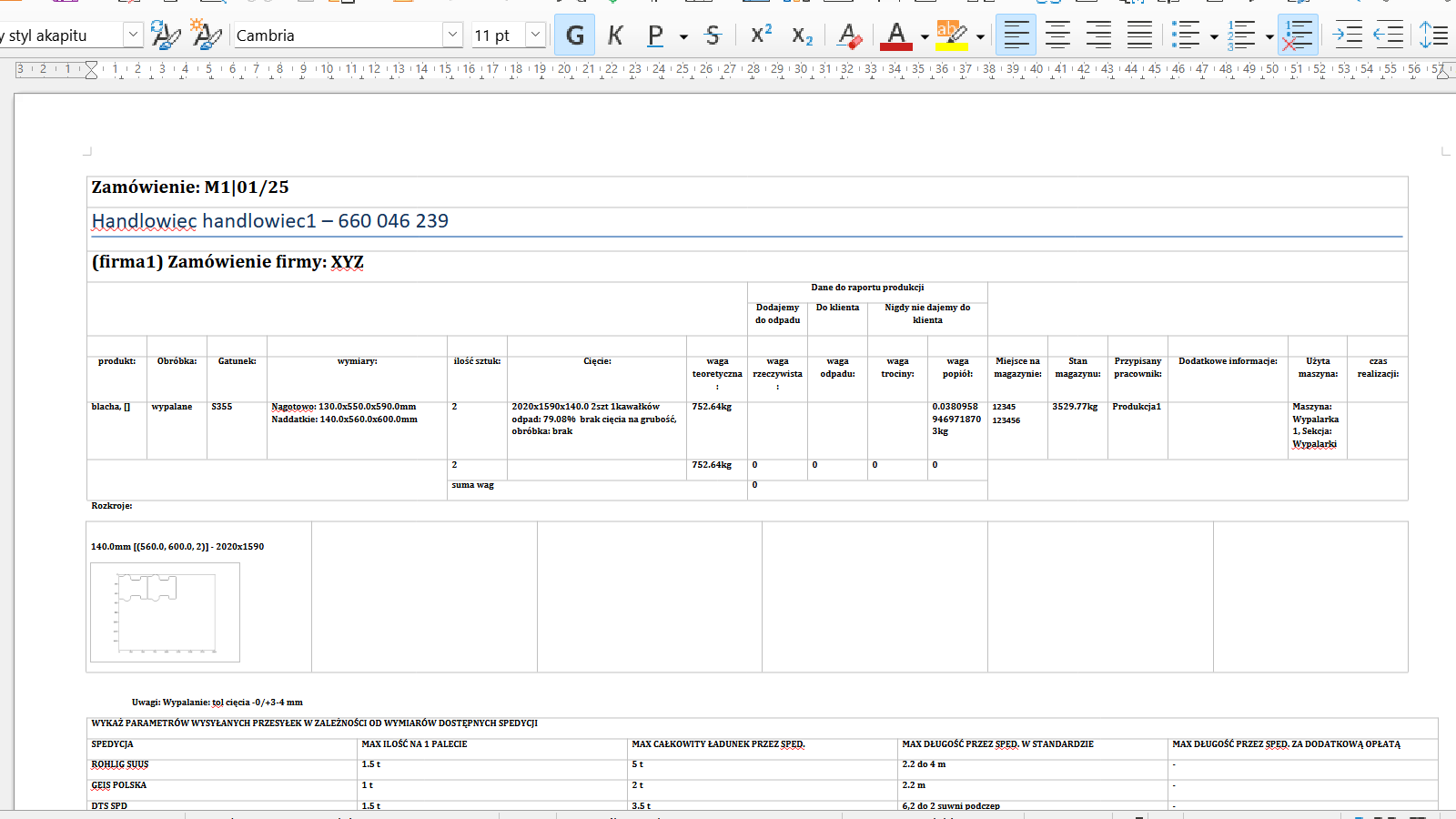Decrease paragraph indent

pyautogui.click(x=1388, y=35)
